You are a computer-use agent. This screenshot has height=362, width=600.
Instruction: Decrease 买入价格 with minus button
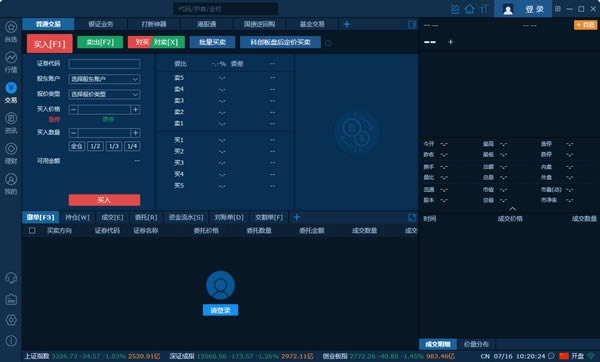coord(73,110)
